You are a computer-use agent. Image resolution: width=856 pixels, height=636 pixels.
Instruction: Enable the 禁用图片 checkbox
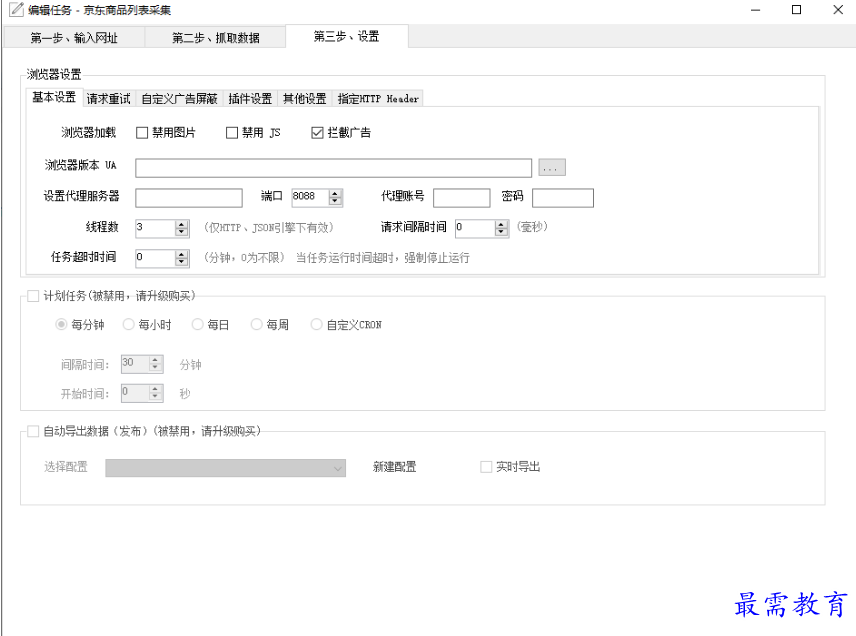(142, 133)
